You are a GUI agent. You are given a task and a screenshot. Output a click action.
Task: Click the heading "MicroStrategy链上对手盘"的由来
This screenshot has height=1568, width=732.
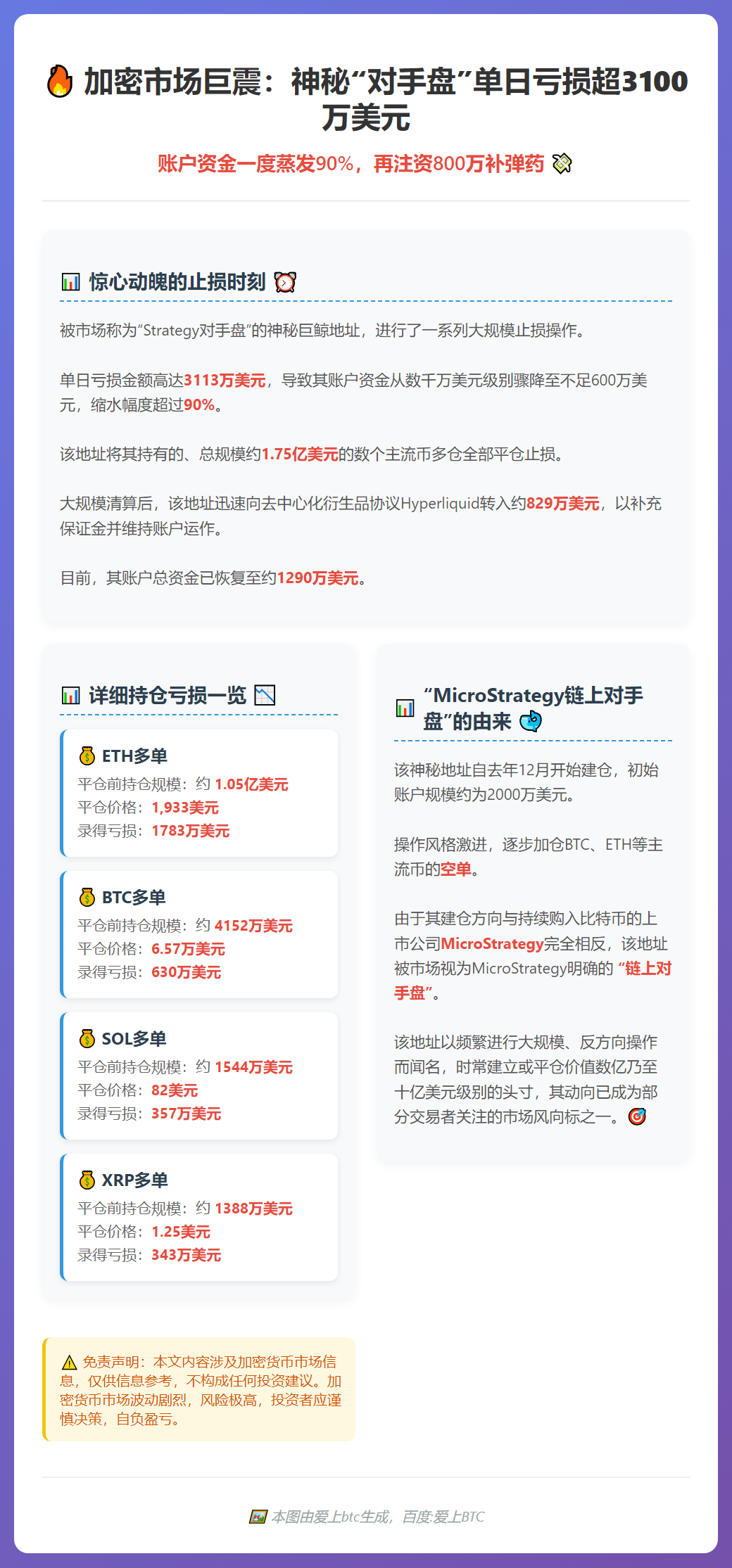tap(533, 708)
